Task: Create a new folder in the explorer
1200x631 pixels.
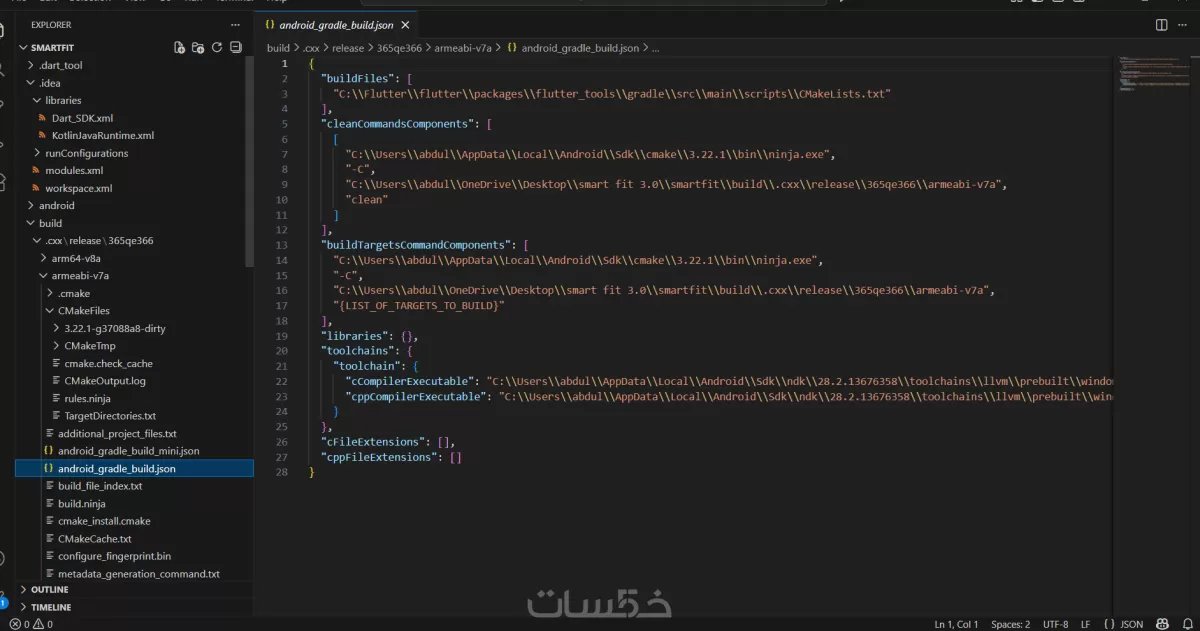Action: click(x=199, y=47)
